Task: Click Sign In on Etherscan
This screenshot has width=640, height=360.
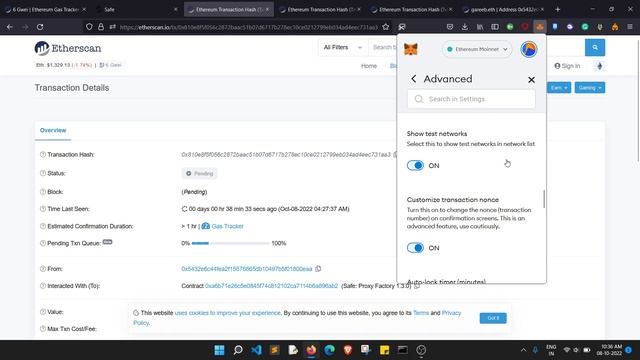Action: [567, 66]
